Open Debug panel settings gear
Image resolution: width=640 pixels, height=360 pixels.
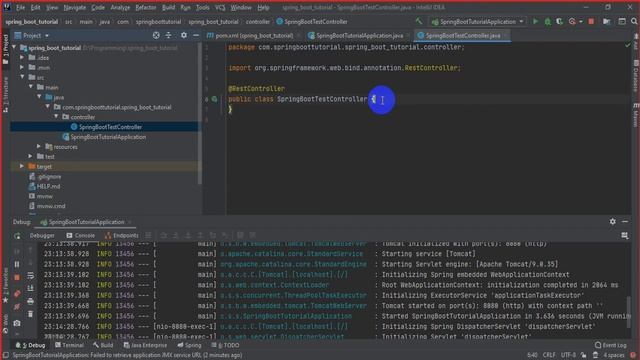point(613,221)
